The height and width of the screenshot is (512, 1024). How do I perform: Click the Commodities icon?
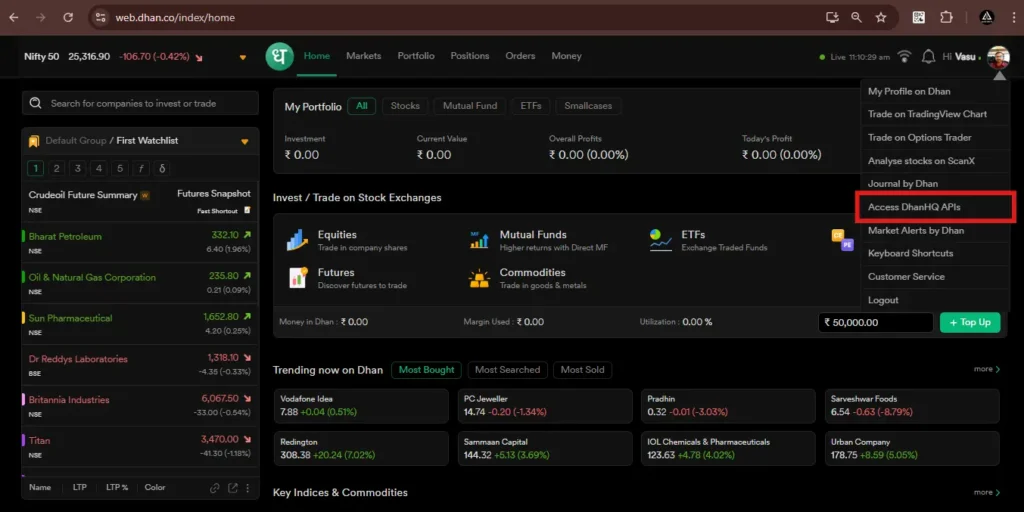[x=480, y=278]
